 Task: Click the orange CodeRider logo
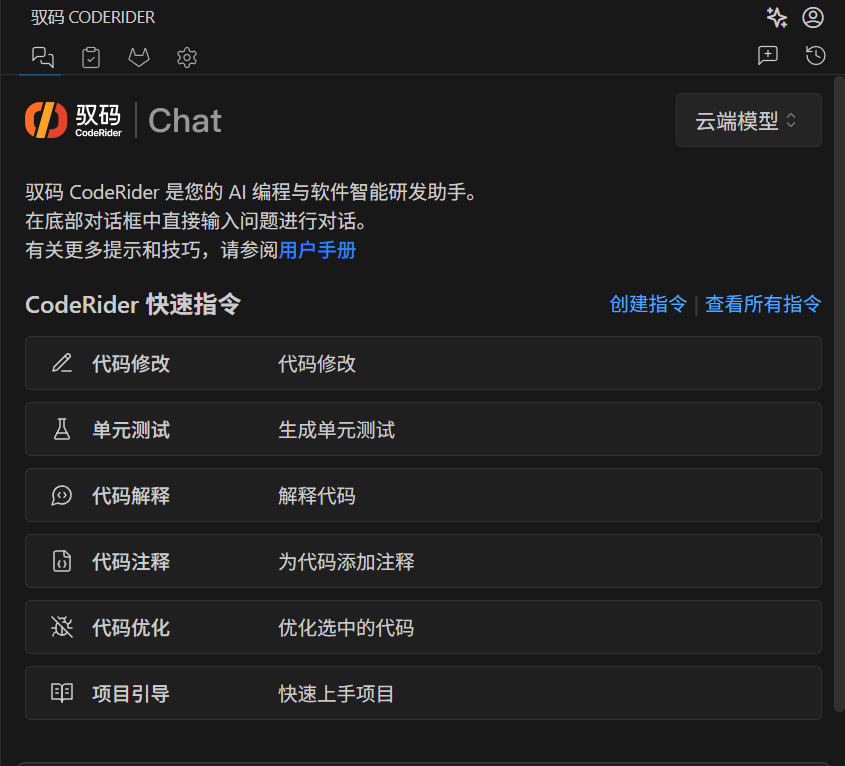point(46,120)
